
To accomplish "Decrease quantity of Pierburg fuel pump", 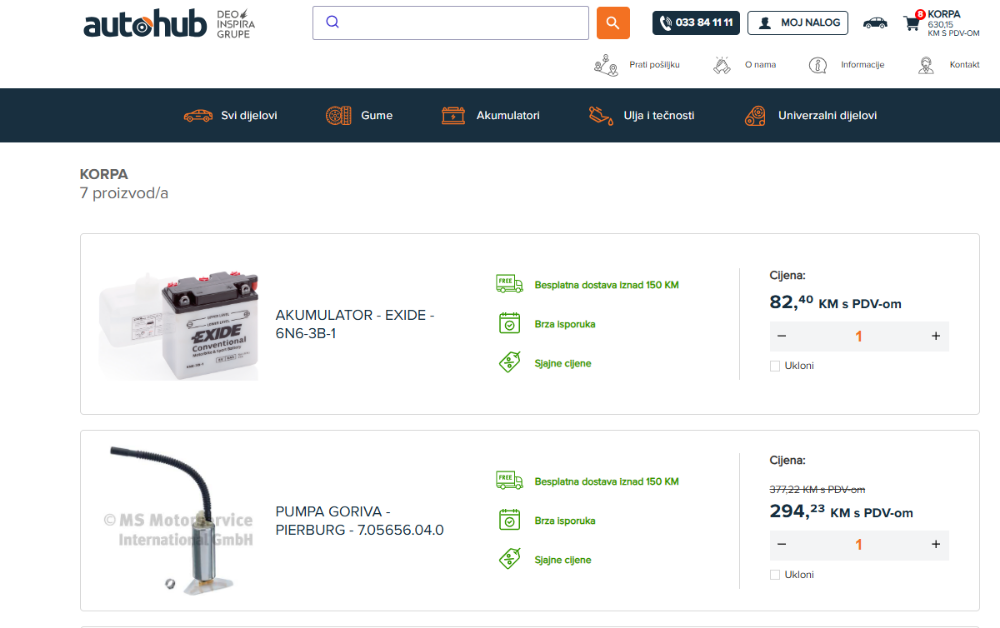I will point(782,544).
